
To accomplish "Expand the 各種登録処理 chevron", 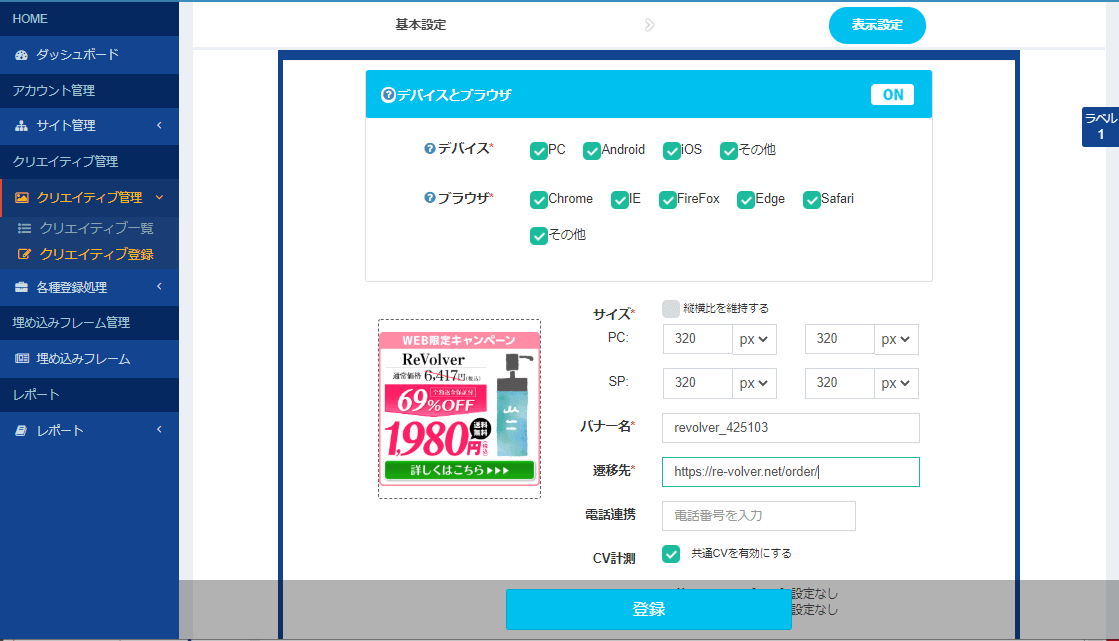I will click(x=159, y=287).
